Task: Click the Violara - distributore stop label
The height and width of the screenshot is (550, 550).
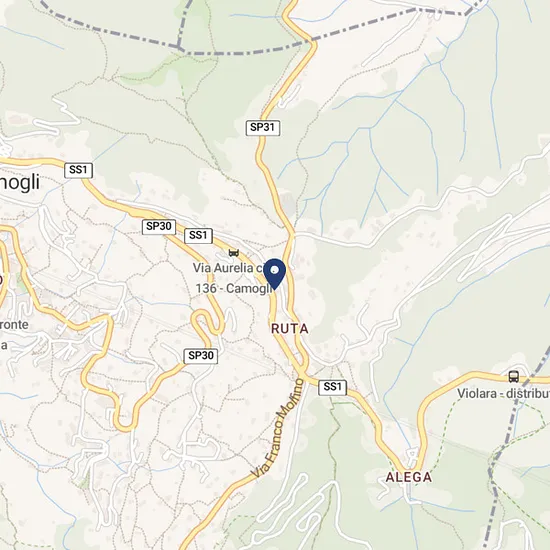Action: point(503,394)
